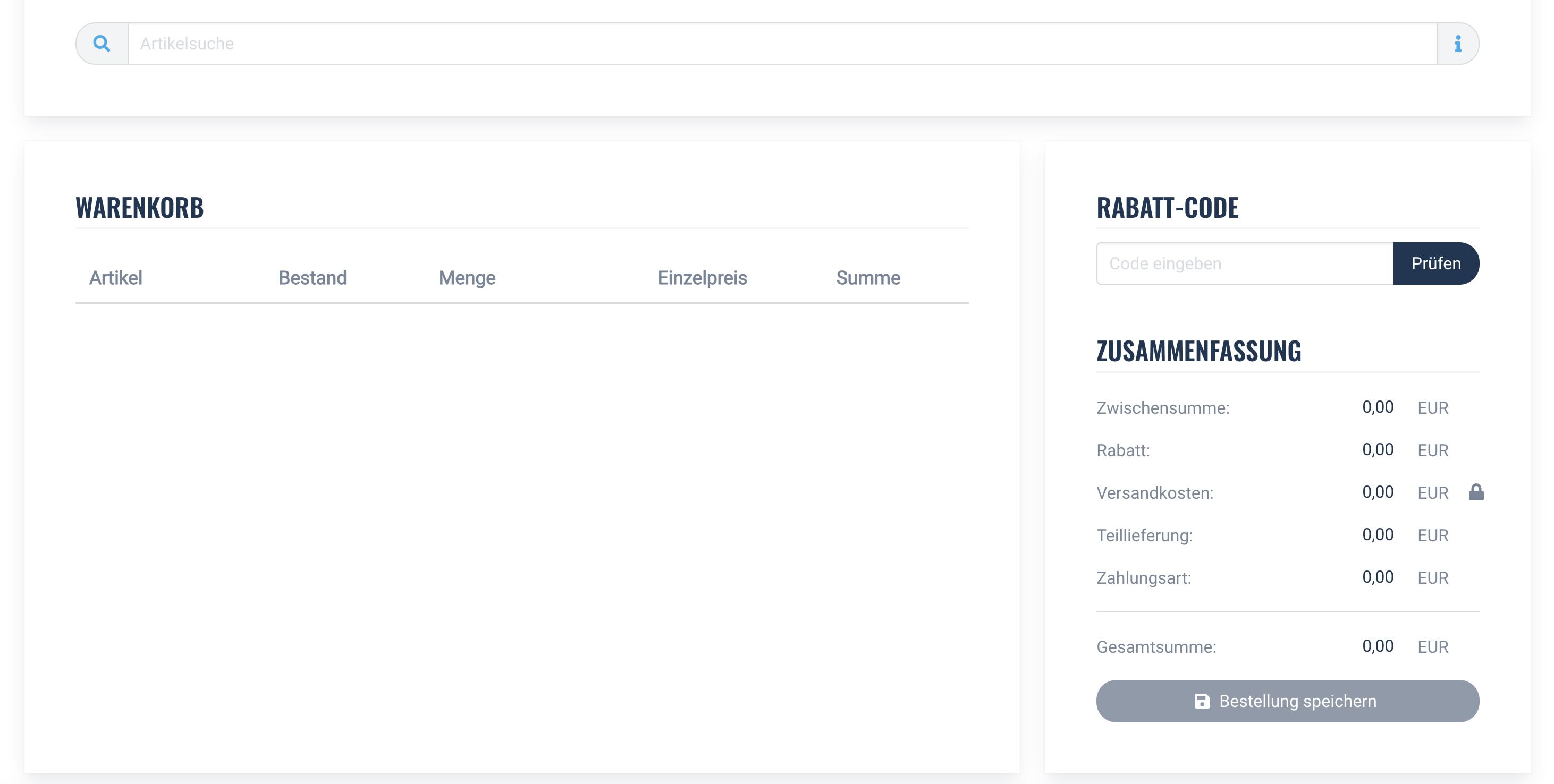This screenshot has width=1554, height=784.
Task: Click the Warenkorb section heading
Action: click(x=139, y=208)
